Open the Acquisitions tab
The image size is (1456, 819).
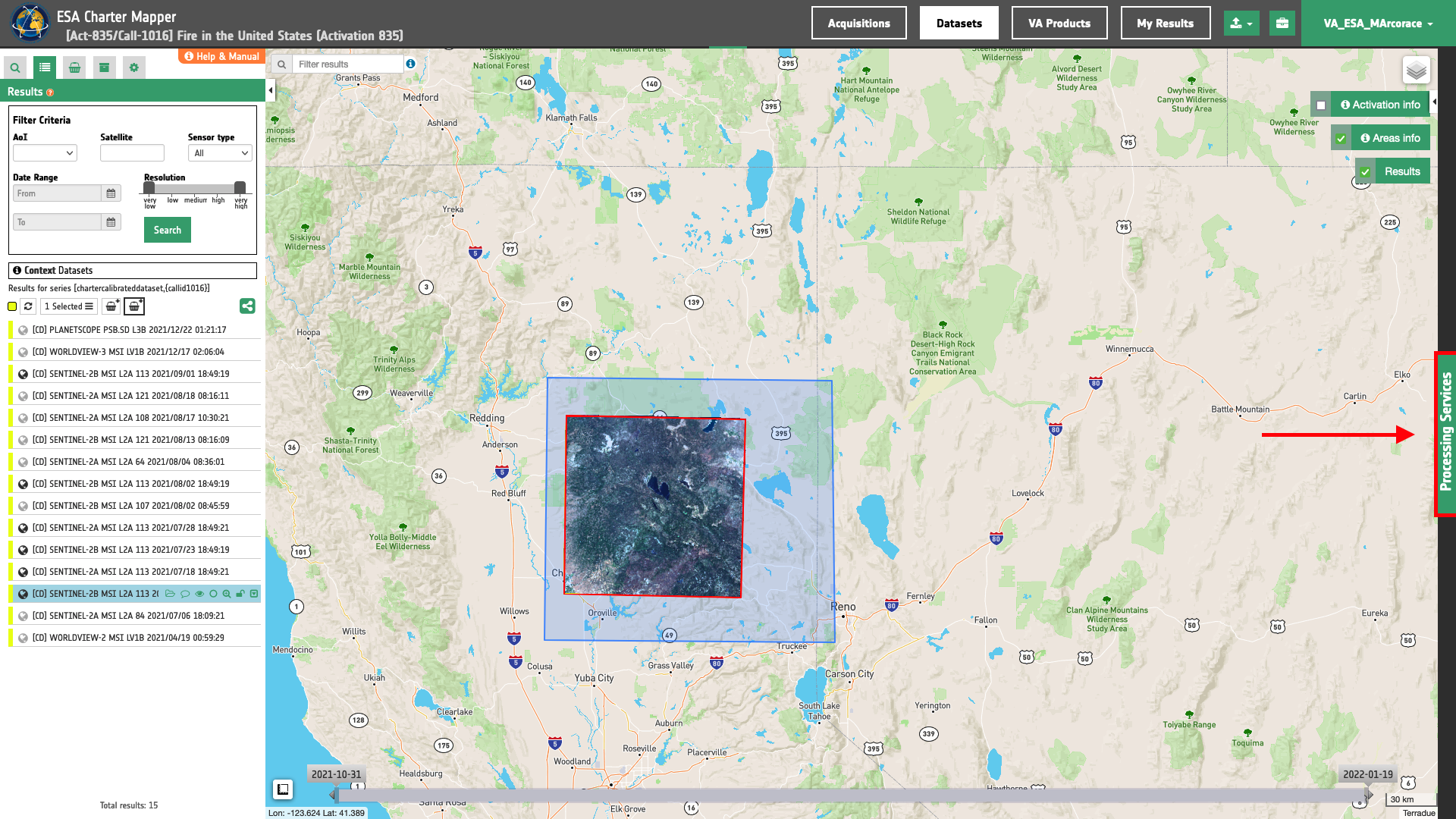pos(858,24)
